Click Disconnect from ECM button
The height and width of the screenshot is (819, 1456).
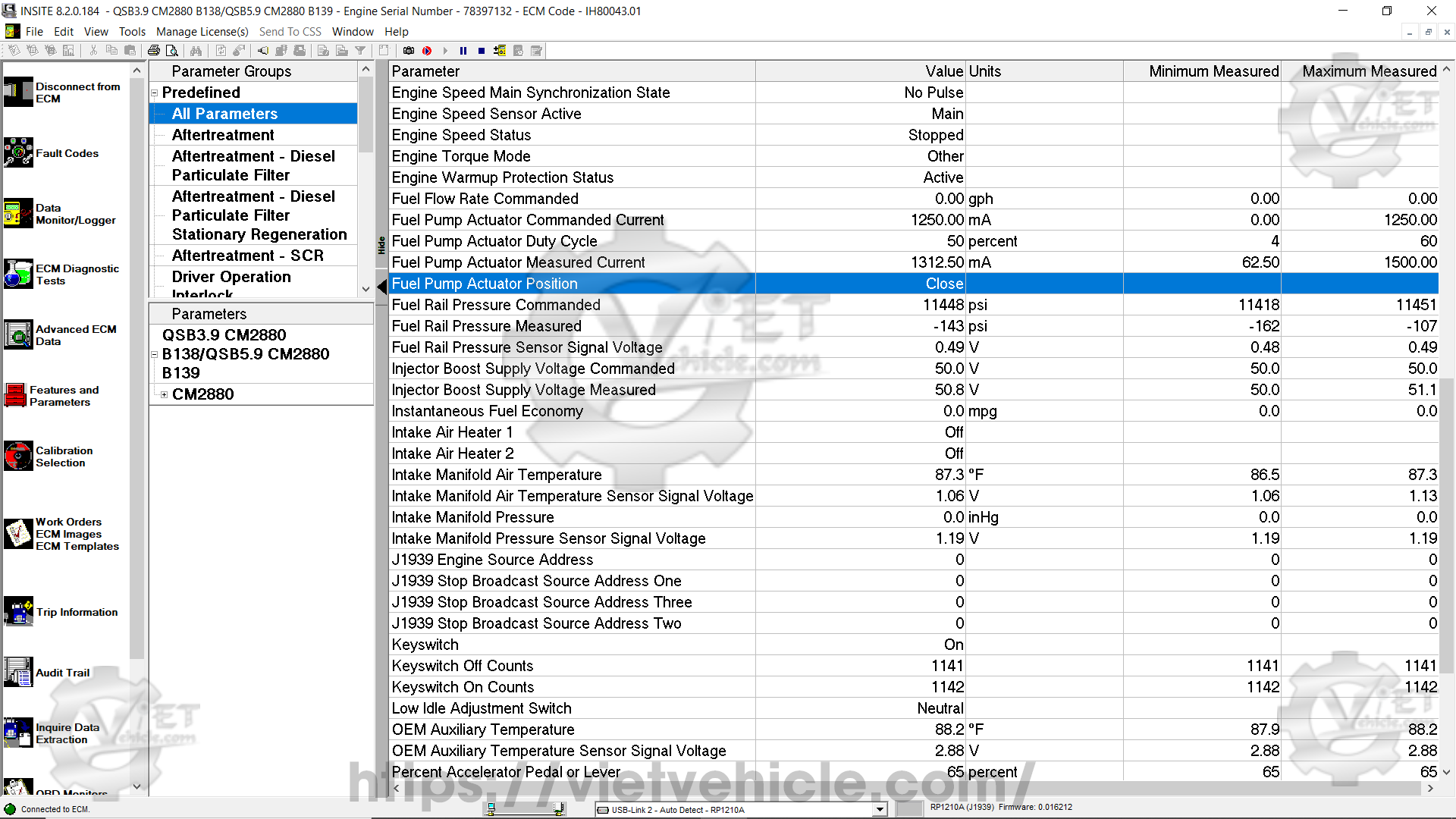18,92
